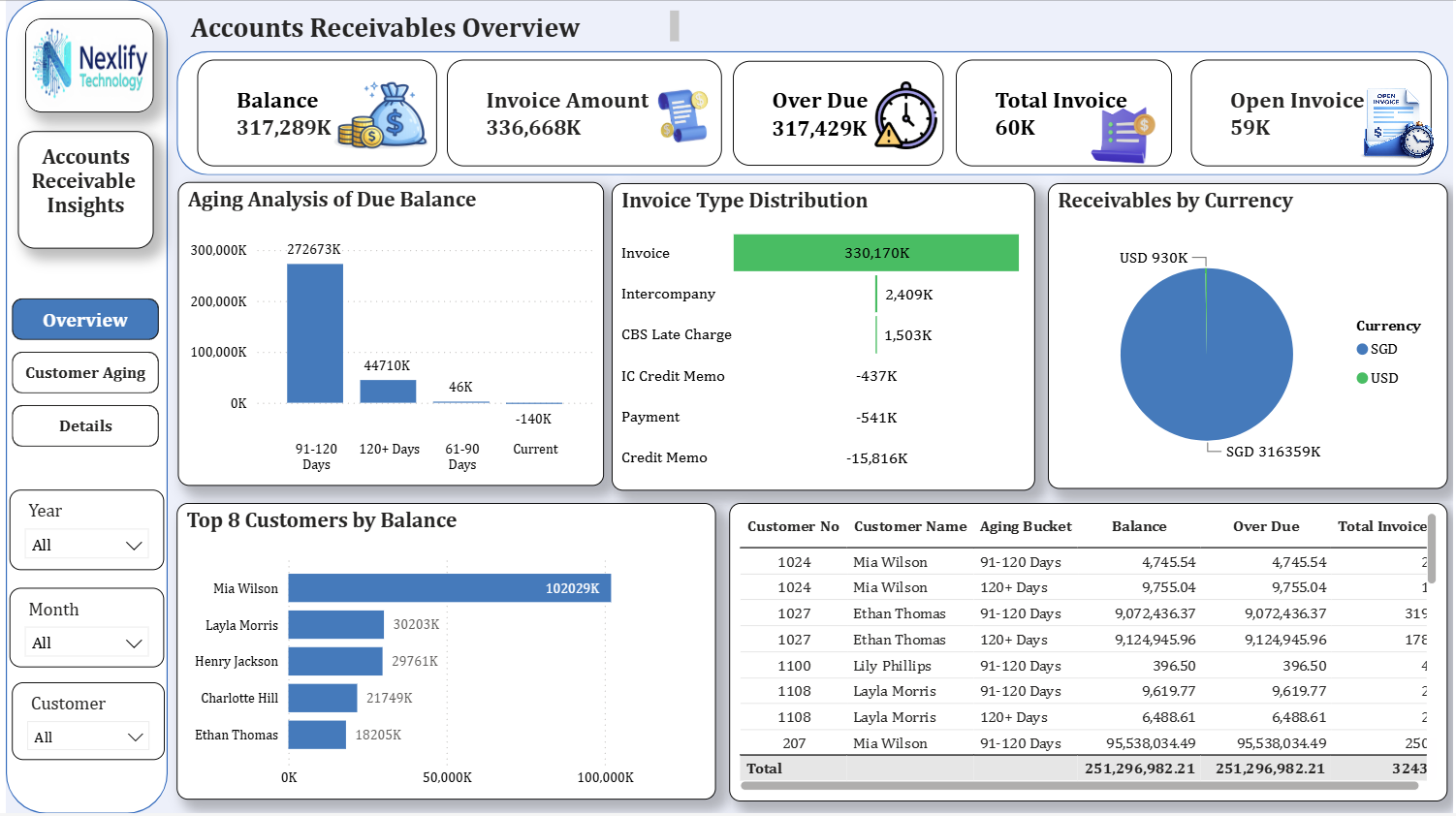
Task: Click the Payment -541K value
Action: (x=876, y=418)
